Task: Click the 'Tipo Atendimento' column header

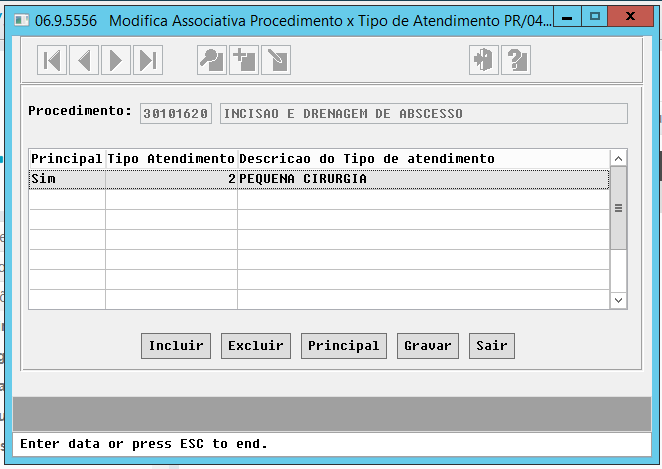Action: 171,159
